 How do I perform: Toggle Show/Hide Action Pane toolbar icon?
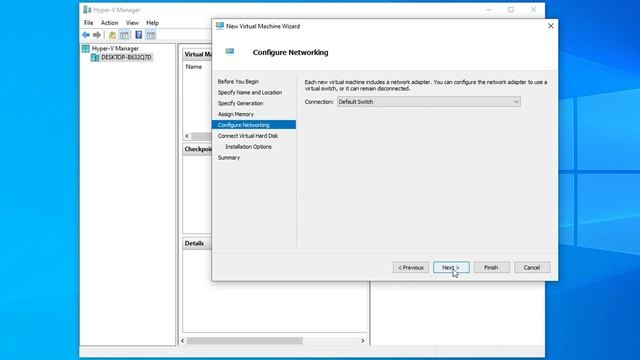point(151,35)
